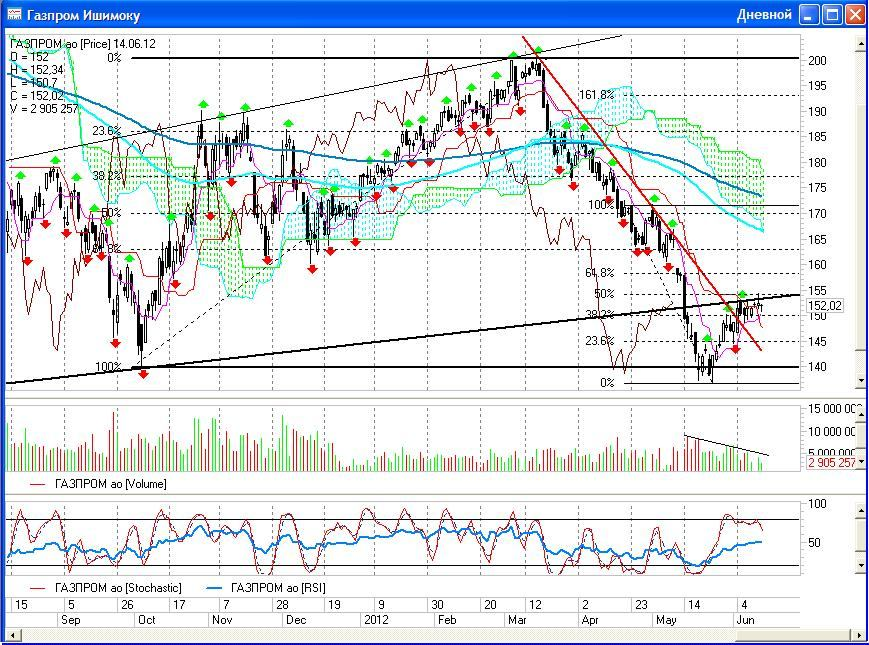The image size is (869, 645).
Task: Click the 'Dec' month label on time axis
Action: (x=296, y=620)
